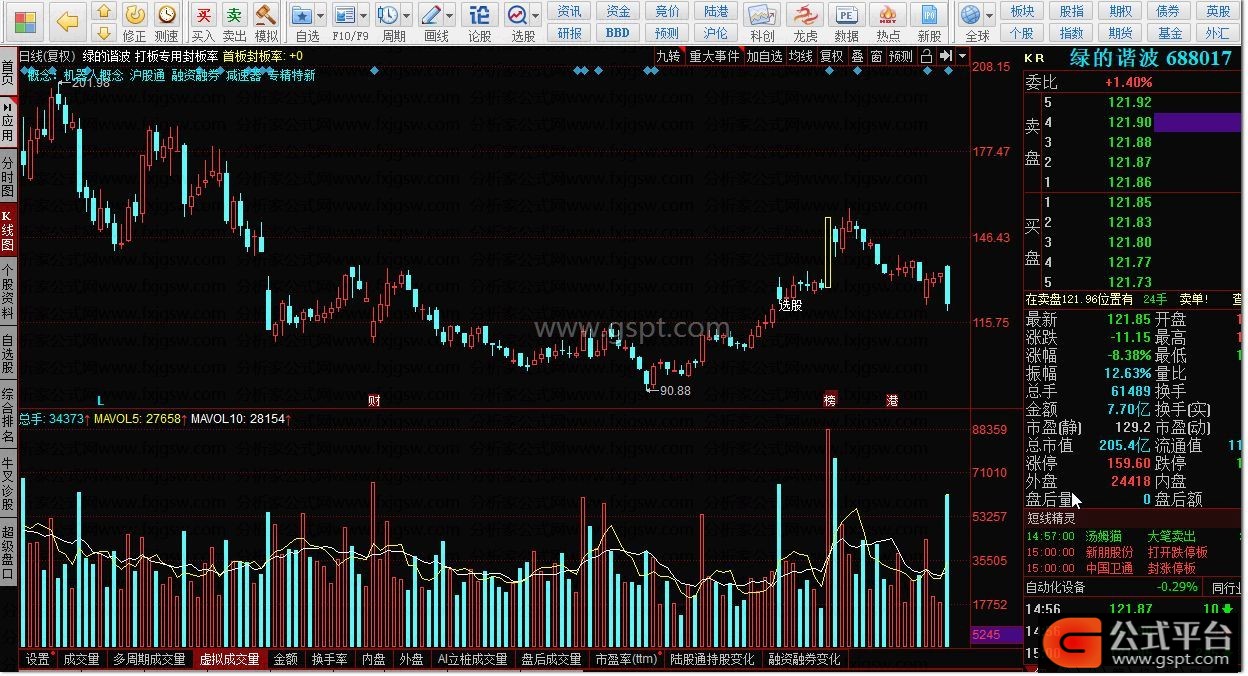Image resolution: width=1248 pixels, height=676 pixels.
Task: Toggle 均线 moving averages display
Action: click(800, 56)
